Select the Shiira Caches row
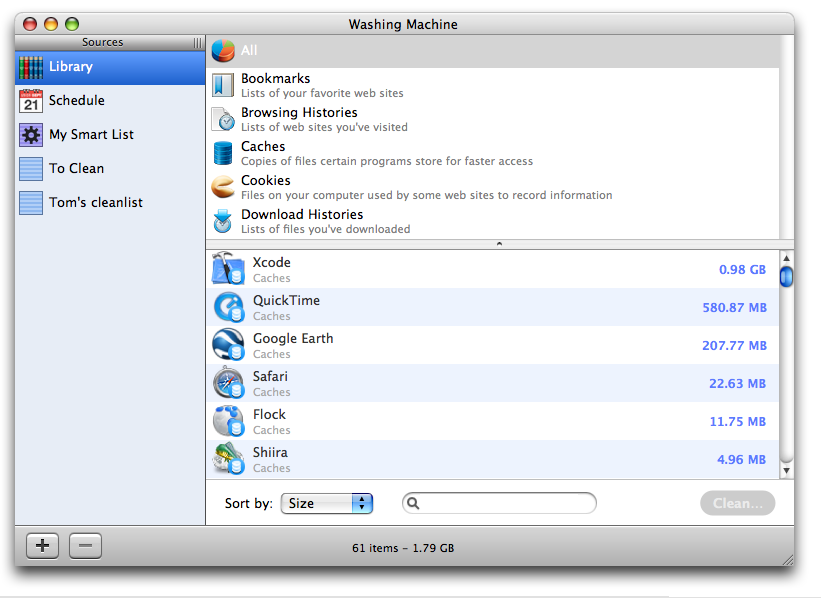The width and height of the screenshot is (821, 598). [493, 459]
